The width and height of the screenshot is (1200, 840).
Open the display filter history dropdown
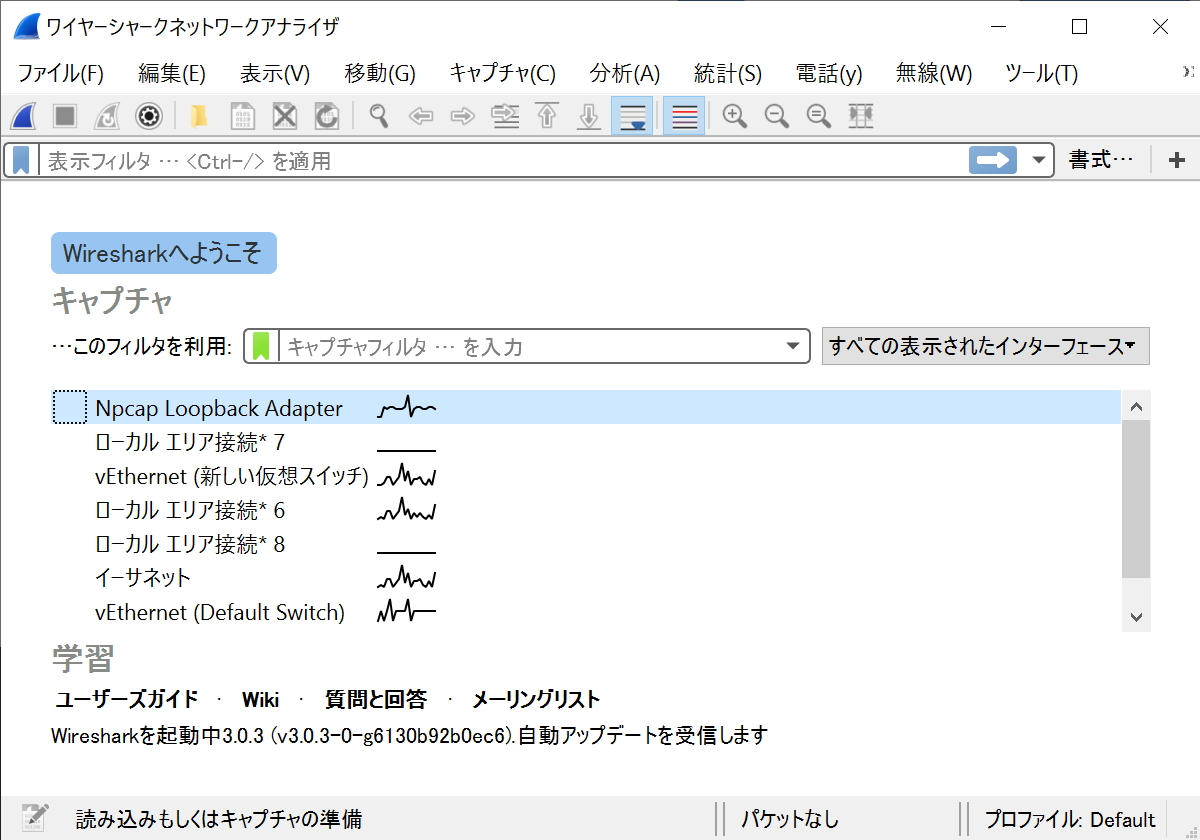pyautogui.click(x=1038, y=160)
